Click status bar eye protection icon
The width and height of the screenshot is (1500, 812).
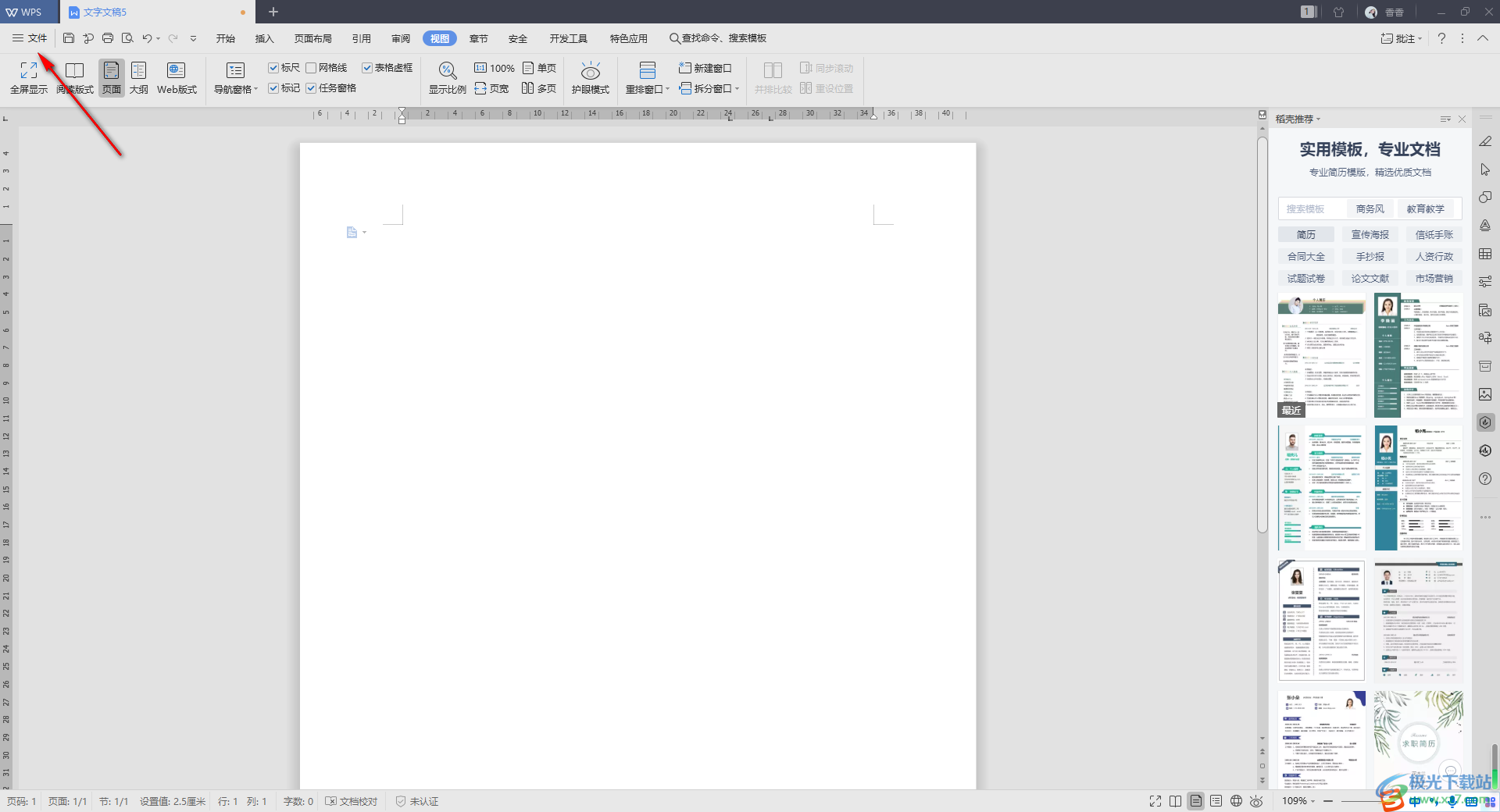1256,801
